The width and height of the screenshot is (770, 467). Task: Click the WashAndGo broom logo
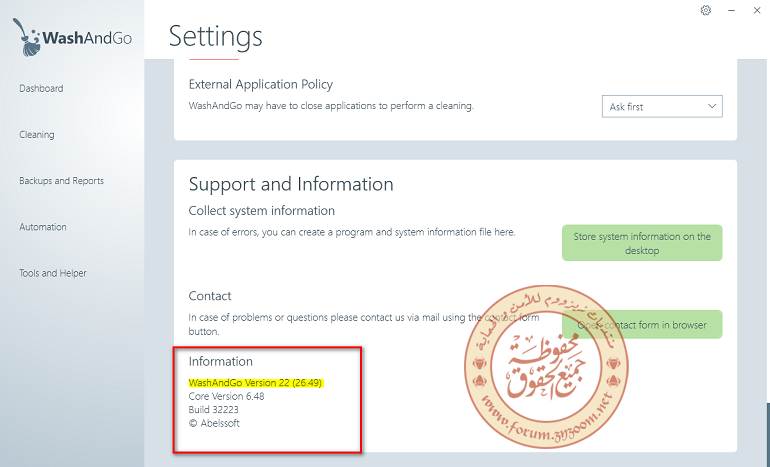pyautogui.click(x=72, y=37)
